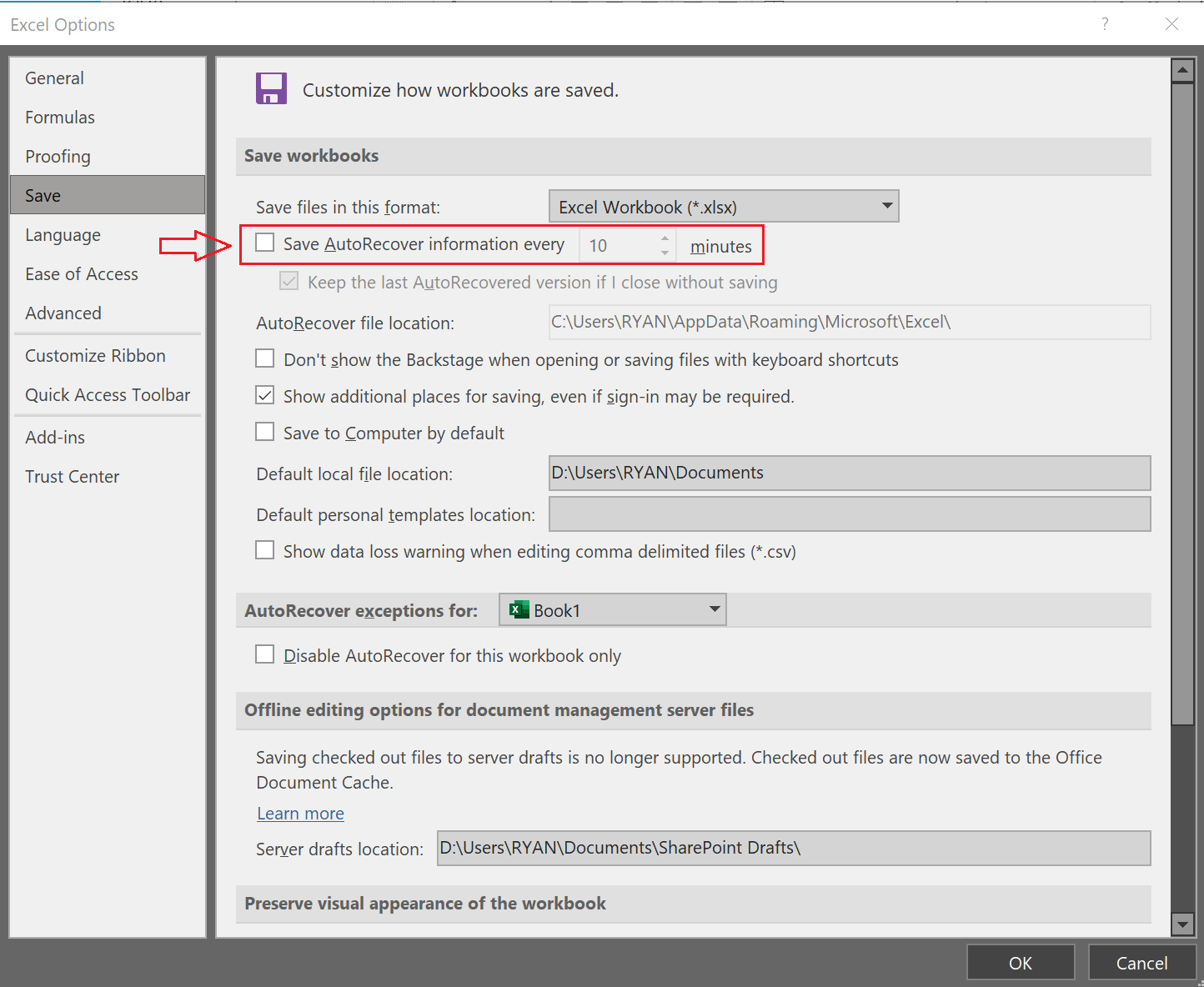Open the Trust Center category
This screenshot has width=1204, height=987.
(108, 476)
